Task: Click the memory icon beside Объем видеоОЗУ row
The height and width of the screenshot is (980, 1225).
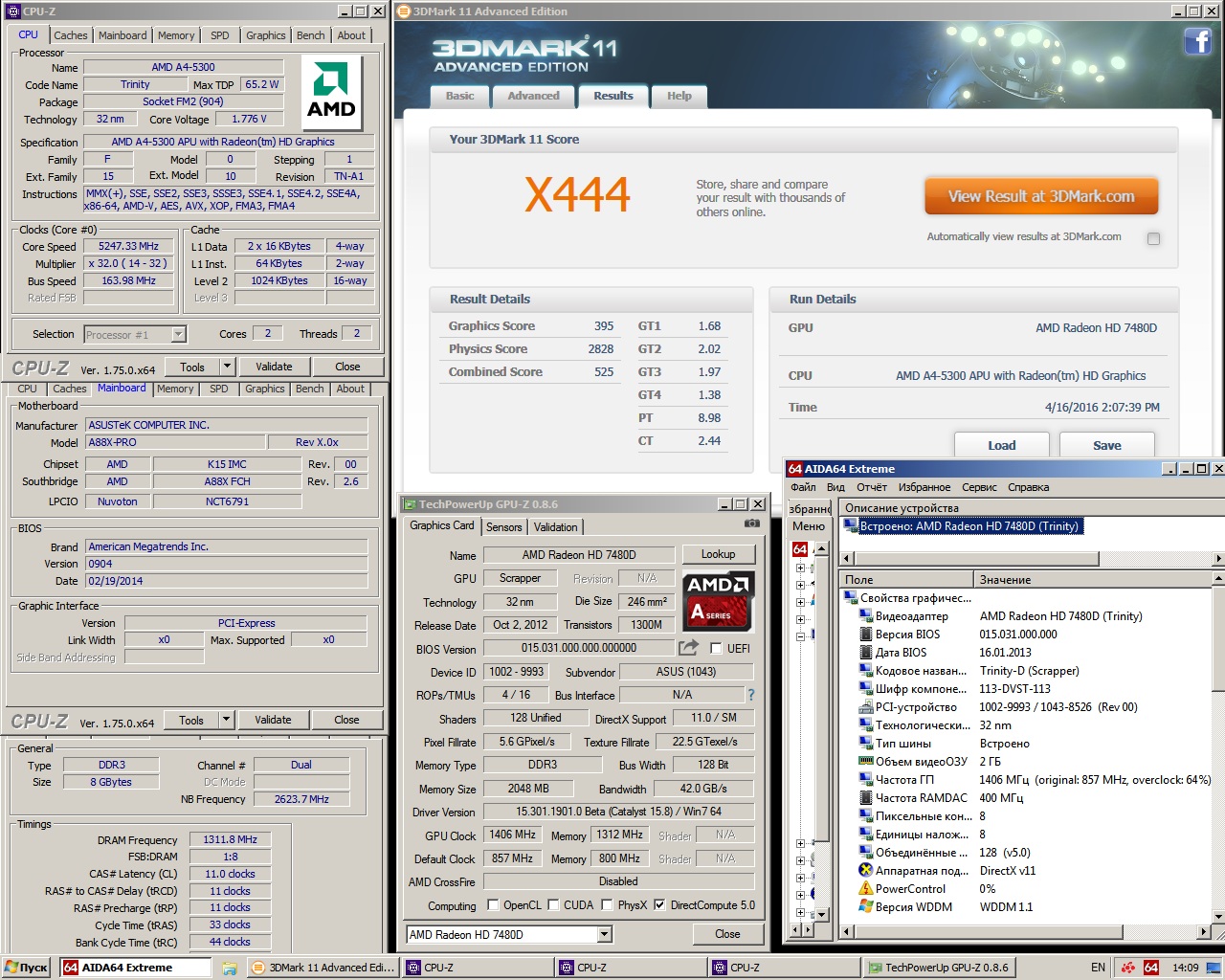Action: click(x=866, y=762)
